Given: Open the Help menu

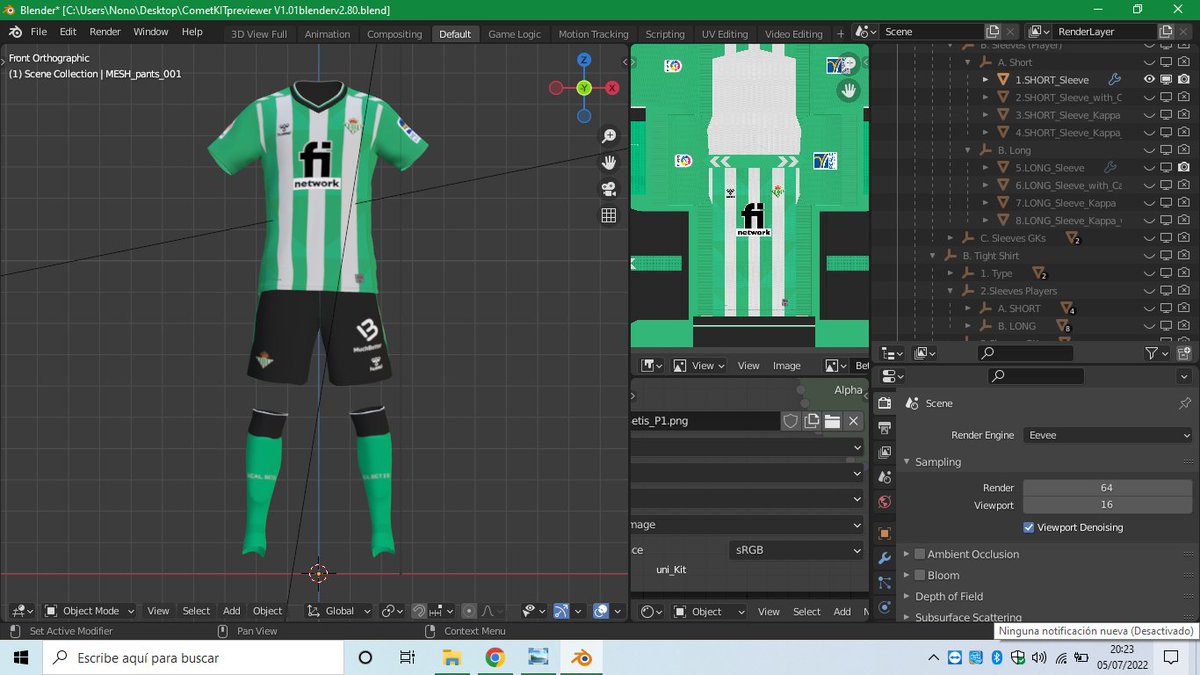Looking at the screenshot, I should [192, 32].
